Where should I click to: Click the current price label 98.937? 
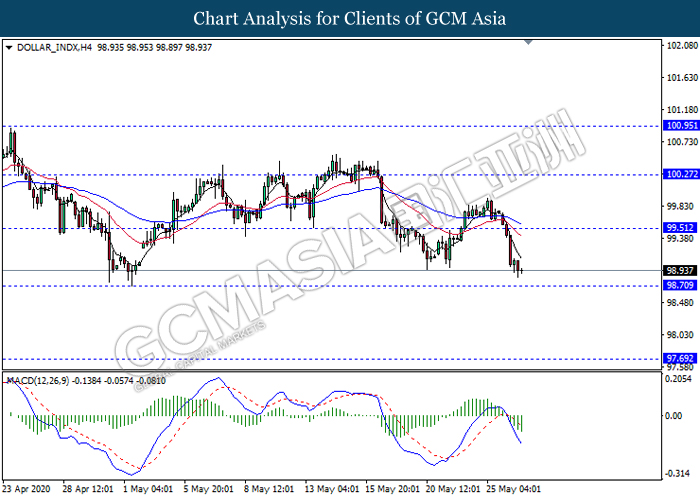point(680,271)
